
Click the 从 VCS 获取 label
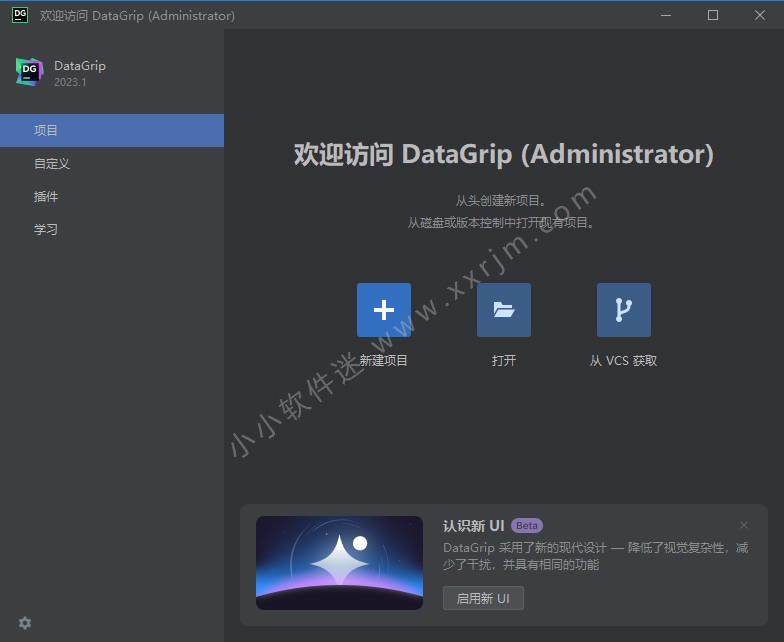point(624,360)
